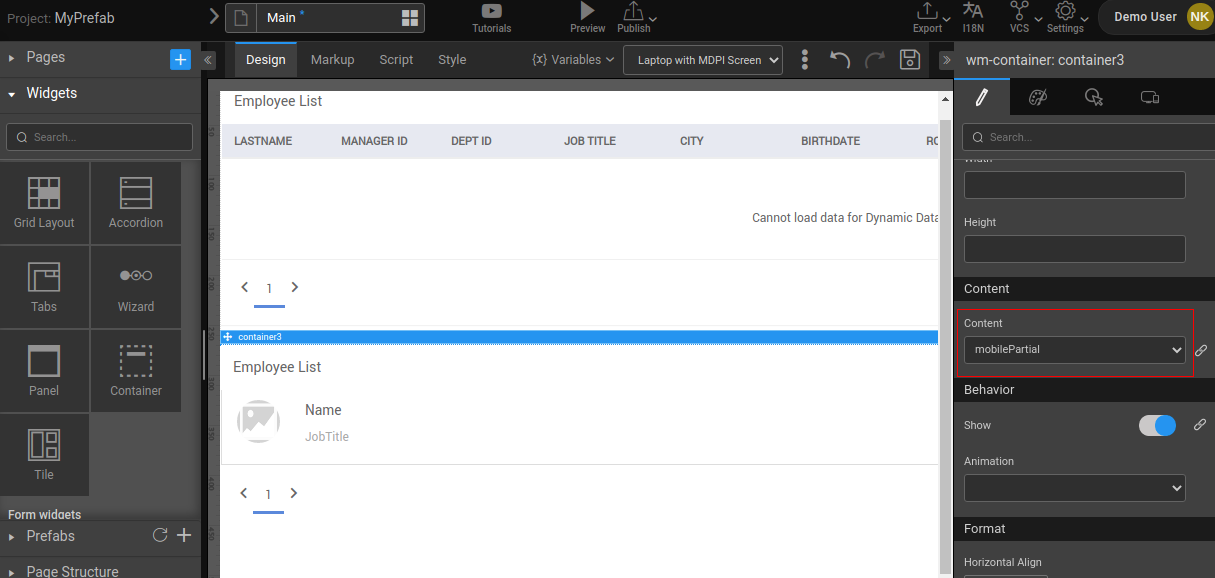Viewport: 1215px width, 578px height.
Task: Click the bind link icon next to Content
Action: [x=1201, y=350]
